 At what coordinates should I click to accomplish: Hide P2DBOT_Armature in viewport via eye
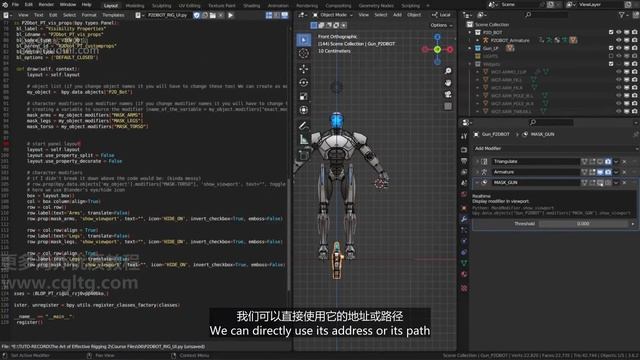[x=619, y=40]
